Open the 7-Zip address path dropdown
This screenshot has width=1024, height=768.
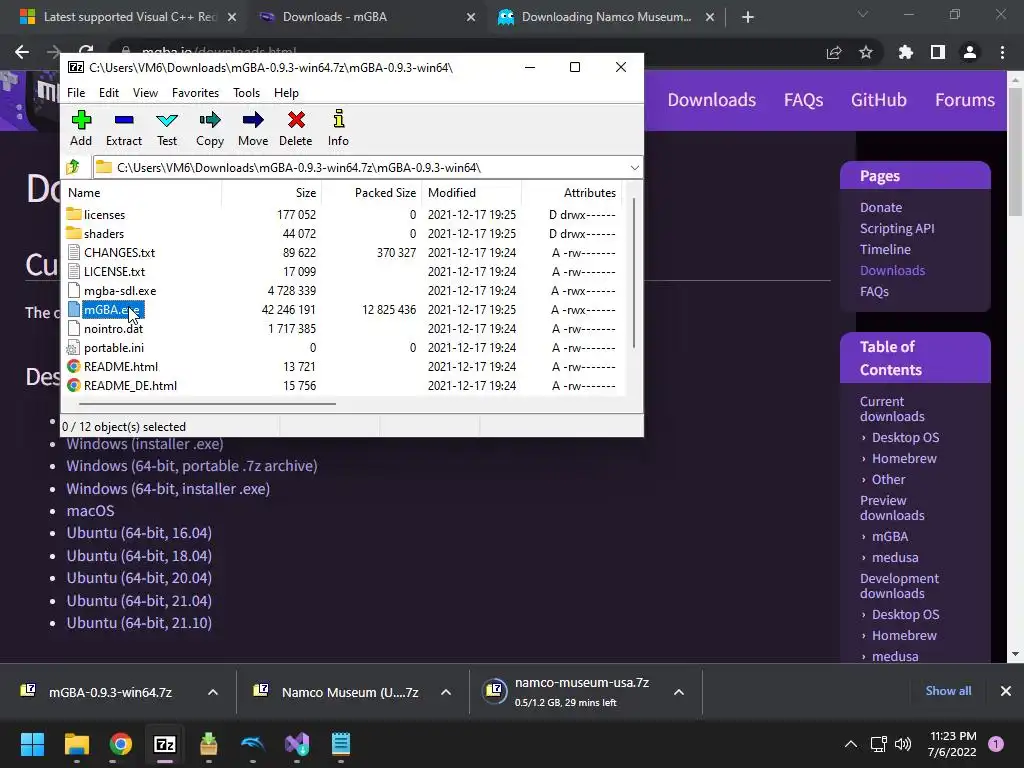click(634, 168)
